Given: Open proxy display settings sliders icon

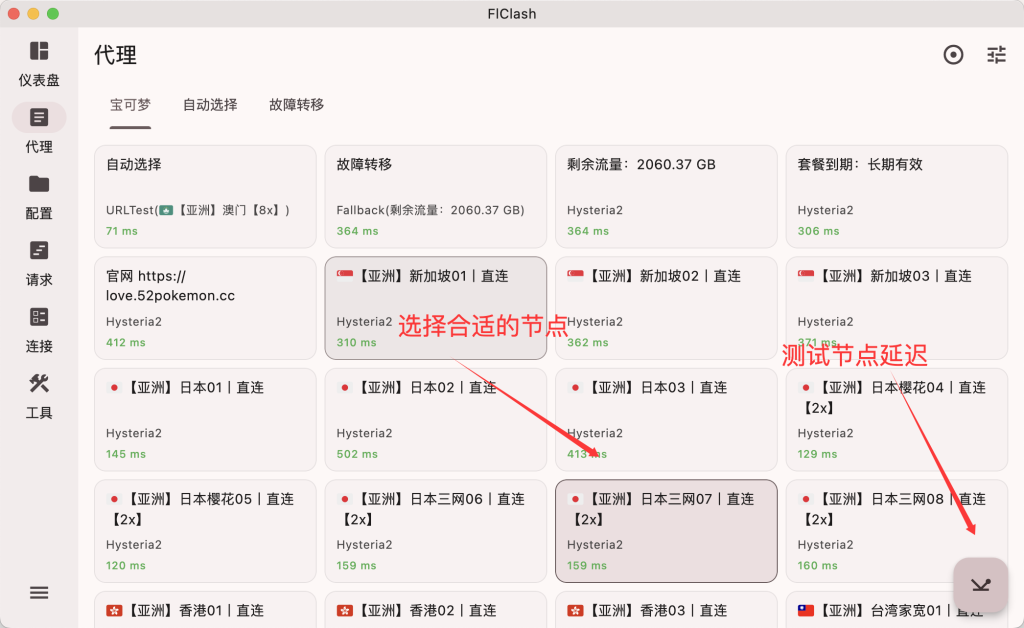Looking at the screenshot, I should [x=997, y=55].
